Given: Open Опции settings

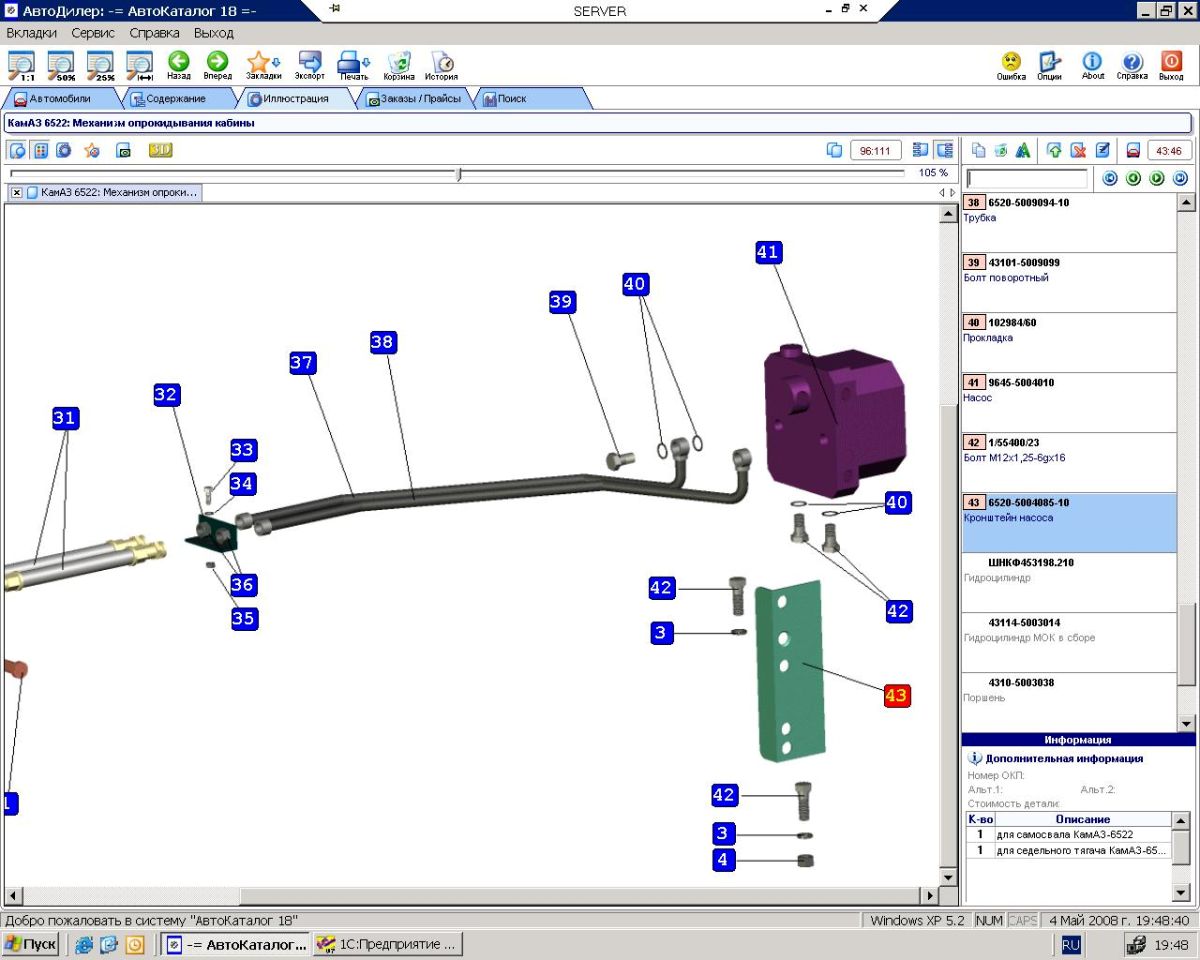Looking at the screenshot, I should (1049, 65).
